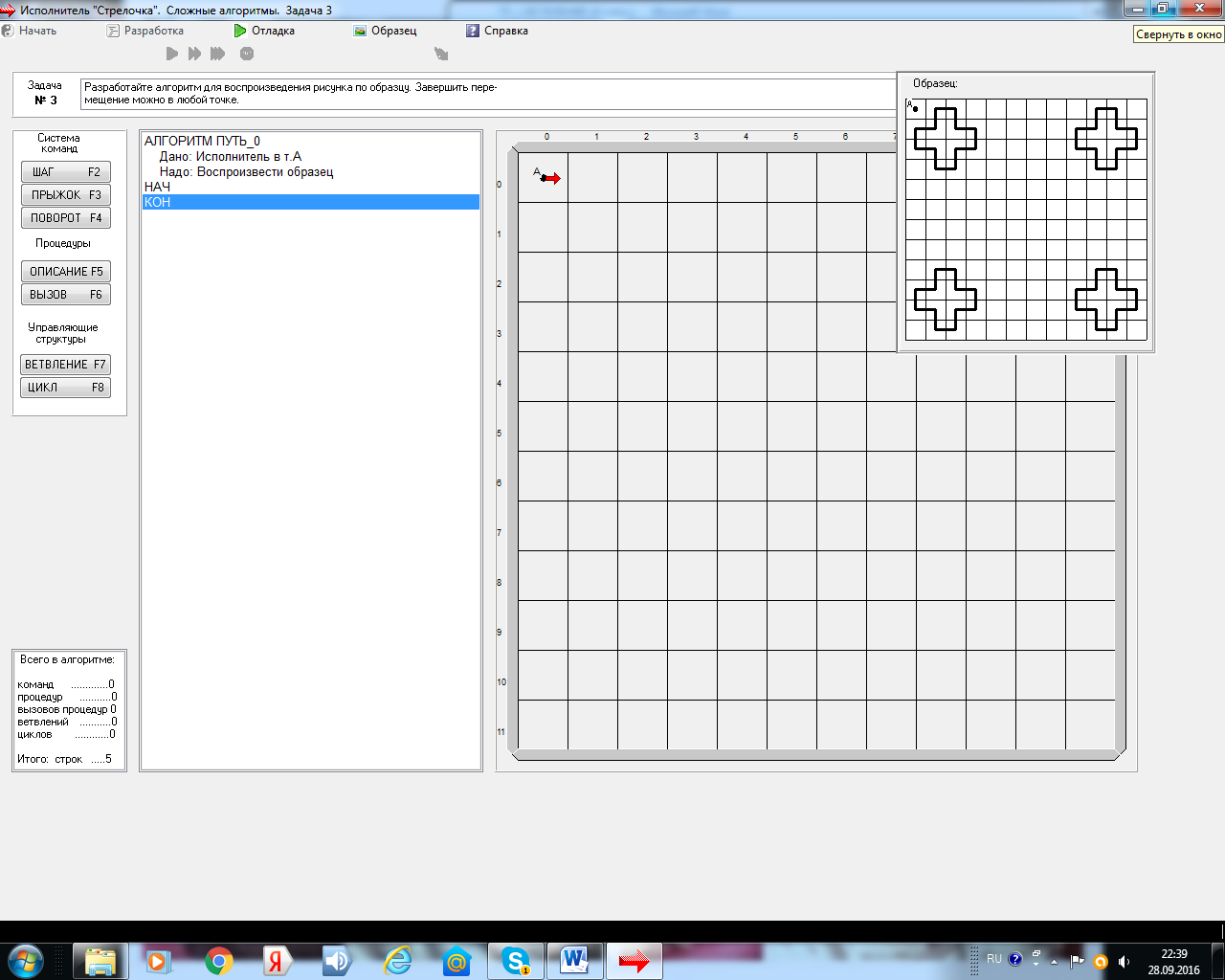Add a ВЕТВЛЕНИЕ F7 branching structure
Viewport: 1225px width, 980px height.
point(66,365)
